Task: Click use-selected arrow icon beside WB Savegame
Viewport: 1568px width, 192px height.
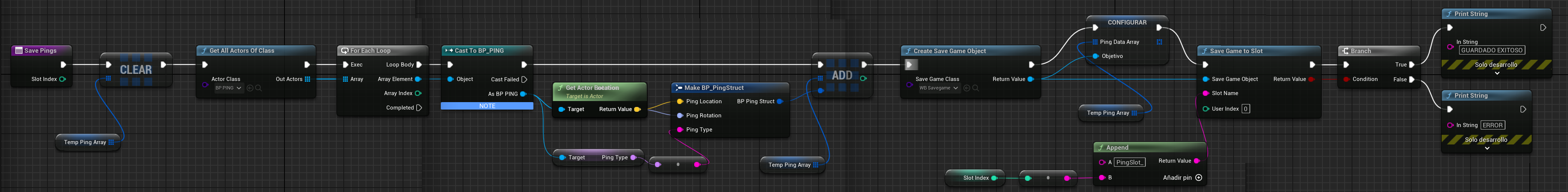Action: click(966, 88)
